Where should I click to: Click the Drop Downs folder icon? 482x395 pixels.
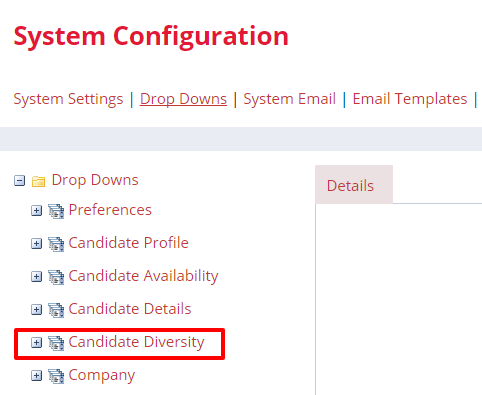click(x=38, y=181)
